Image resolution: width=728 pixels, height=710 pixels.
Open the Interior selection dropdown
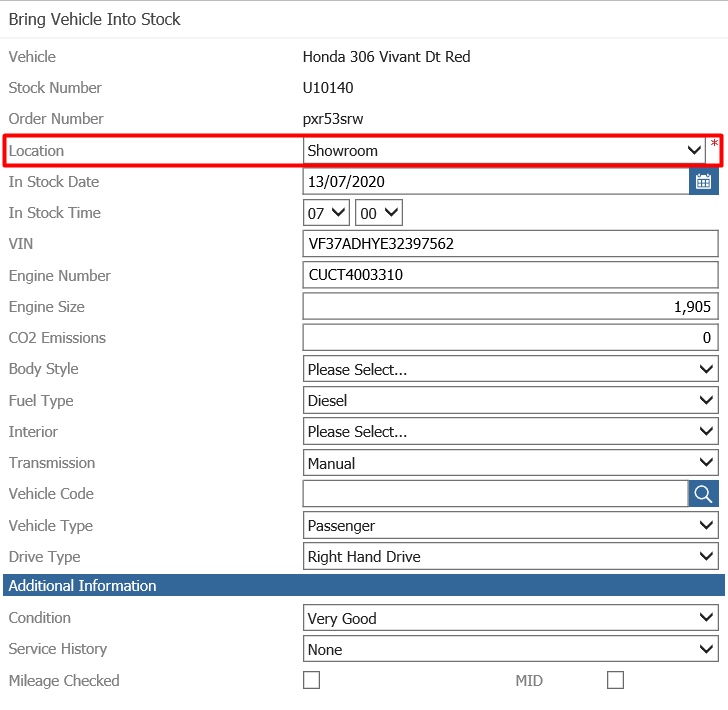click(x=510, y=432)
